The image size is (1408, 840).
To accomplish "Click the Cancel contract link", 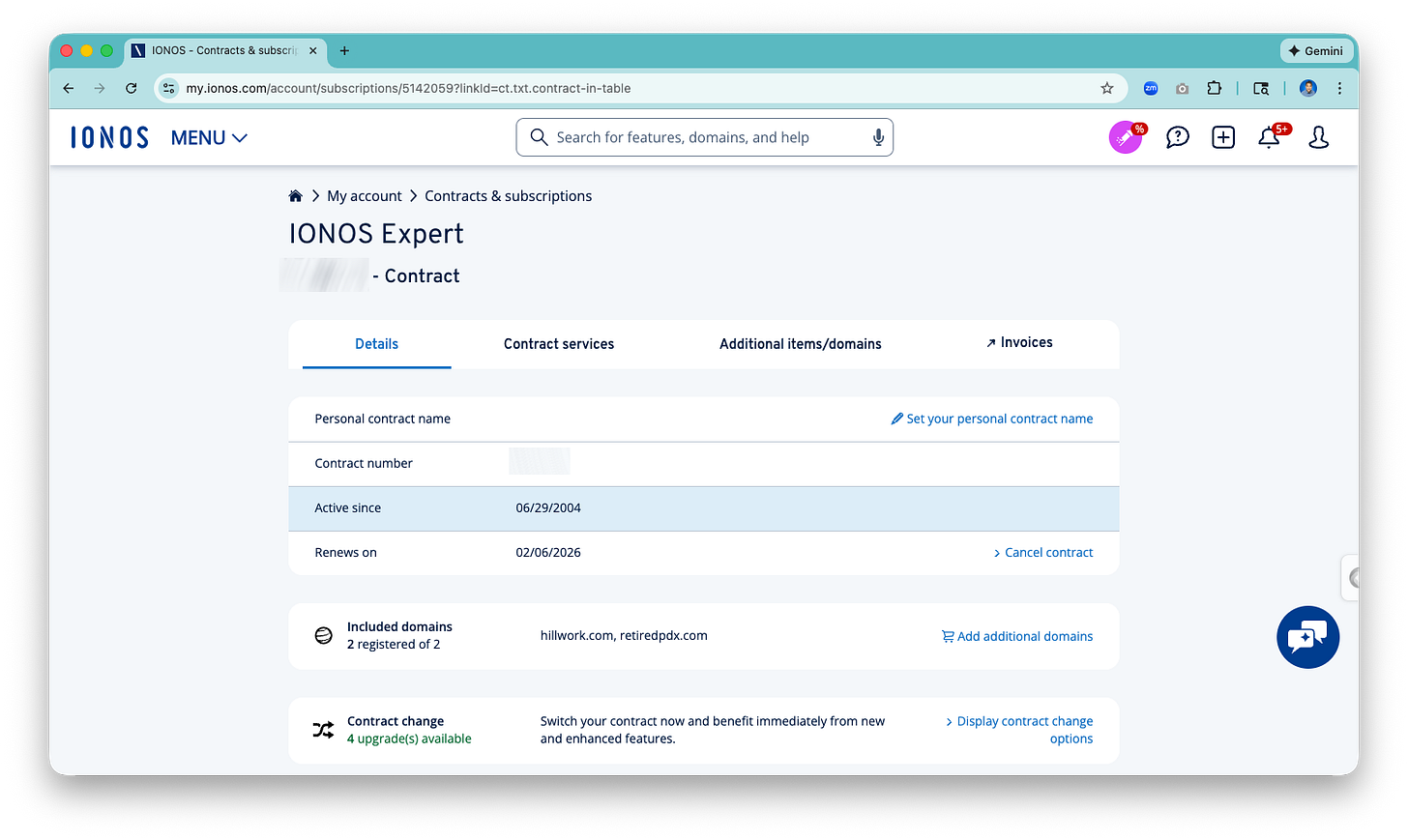I will (1043, 553).
